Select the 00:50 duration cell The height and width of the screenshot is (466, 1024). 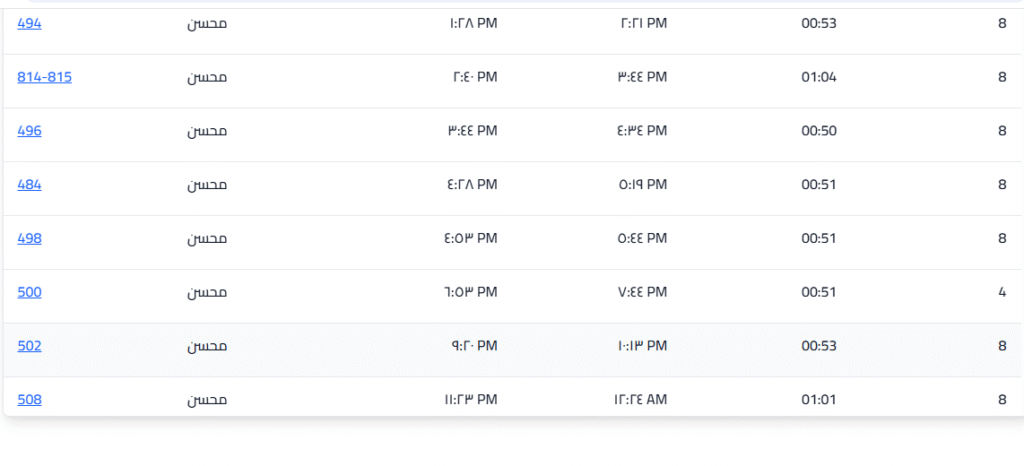819,130
